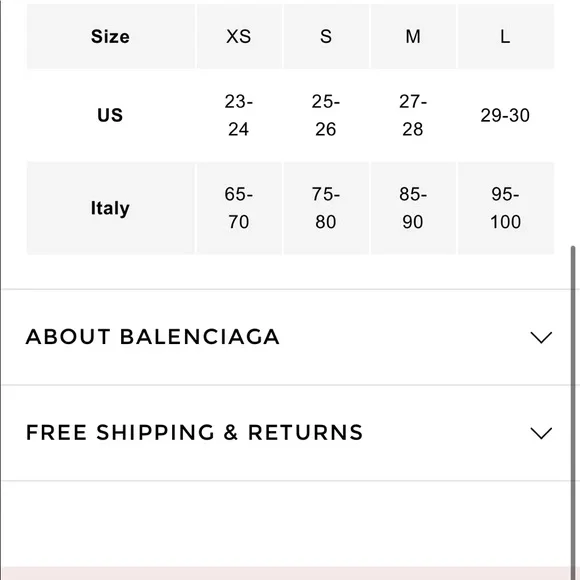Click the US row label

111,115
